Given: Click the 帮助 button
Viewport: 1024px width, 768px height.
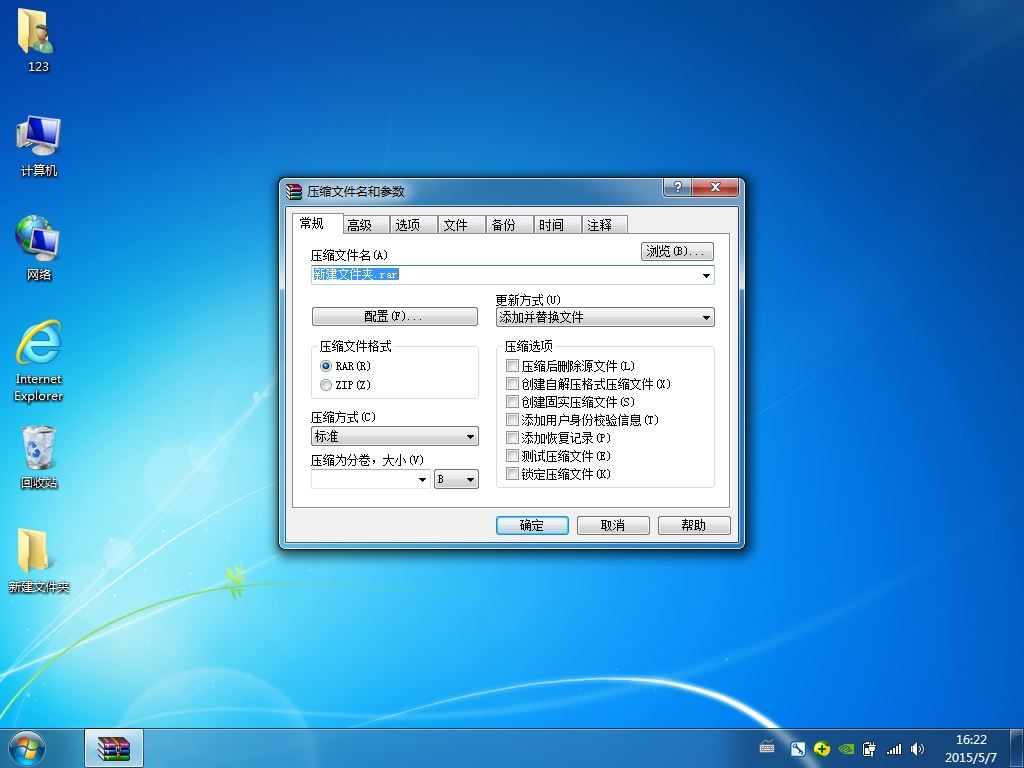Looking at the screenshot, I should pos(694,525).
